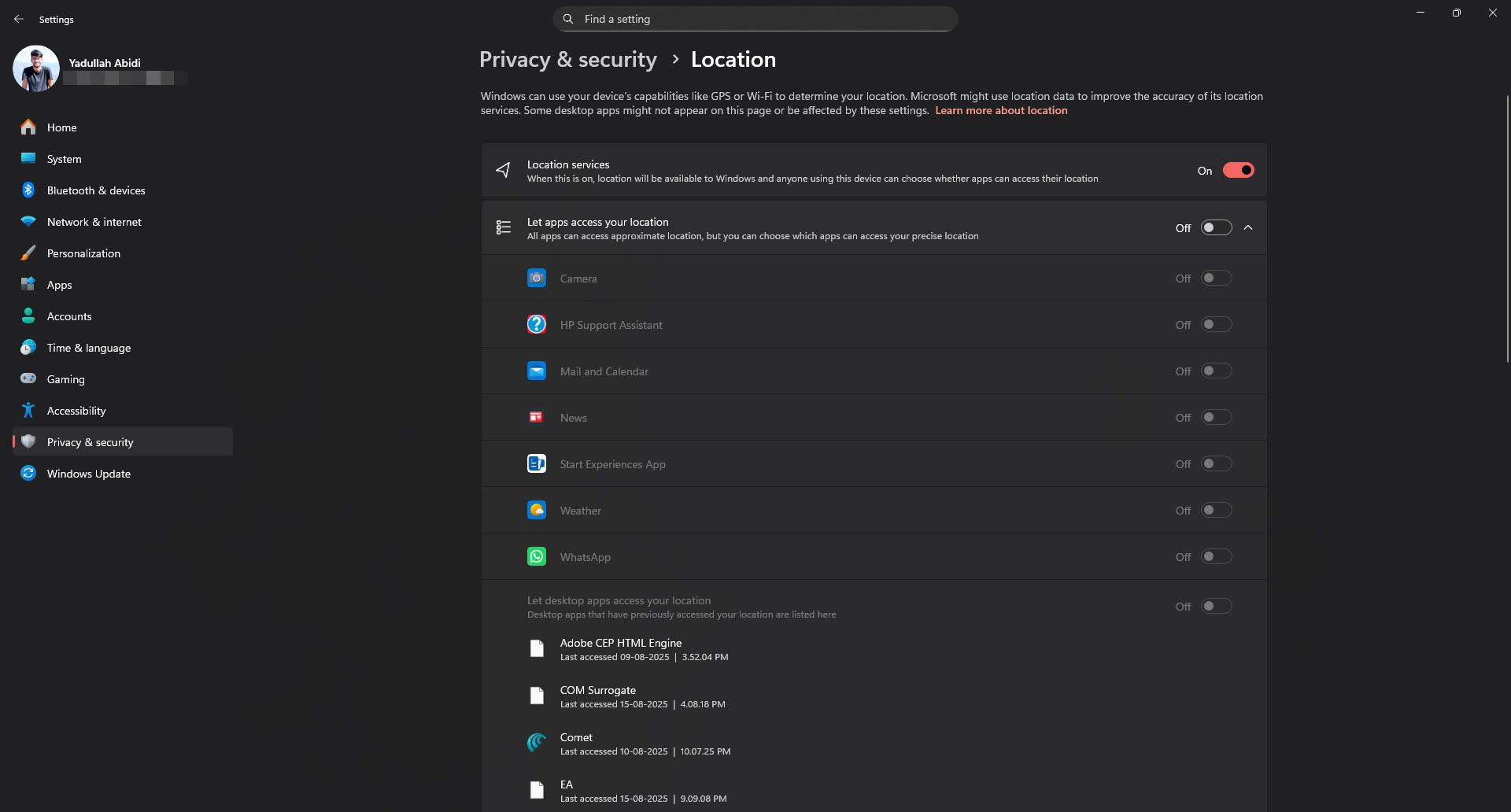Click the Personalization paintbrush icon
This screenshot has height=812, width=1511.
tap(28, 253)
